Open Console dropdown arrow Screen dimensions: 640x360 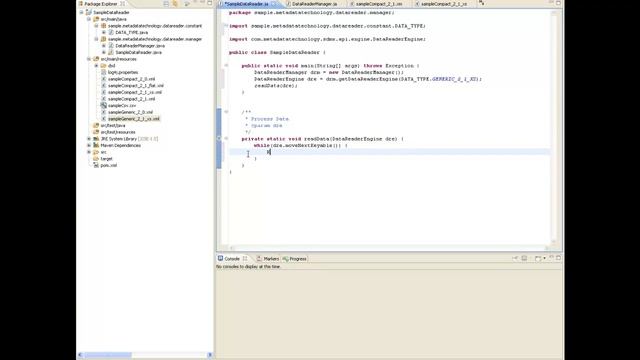544,258
